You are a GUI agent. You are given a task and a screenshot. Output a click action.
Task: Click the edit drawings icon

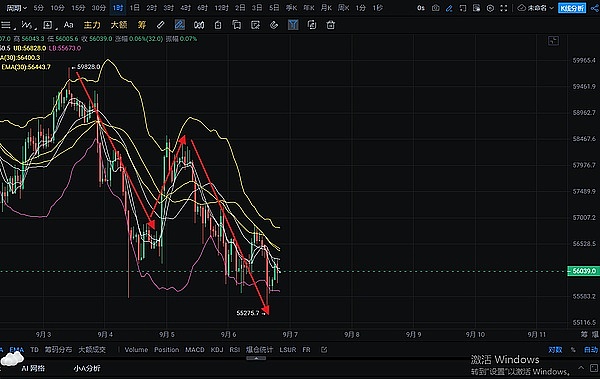coord(255,25)
